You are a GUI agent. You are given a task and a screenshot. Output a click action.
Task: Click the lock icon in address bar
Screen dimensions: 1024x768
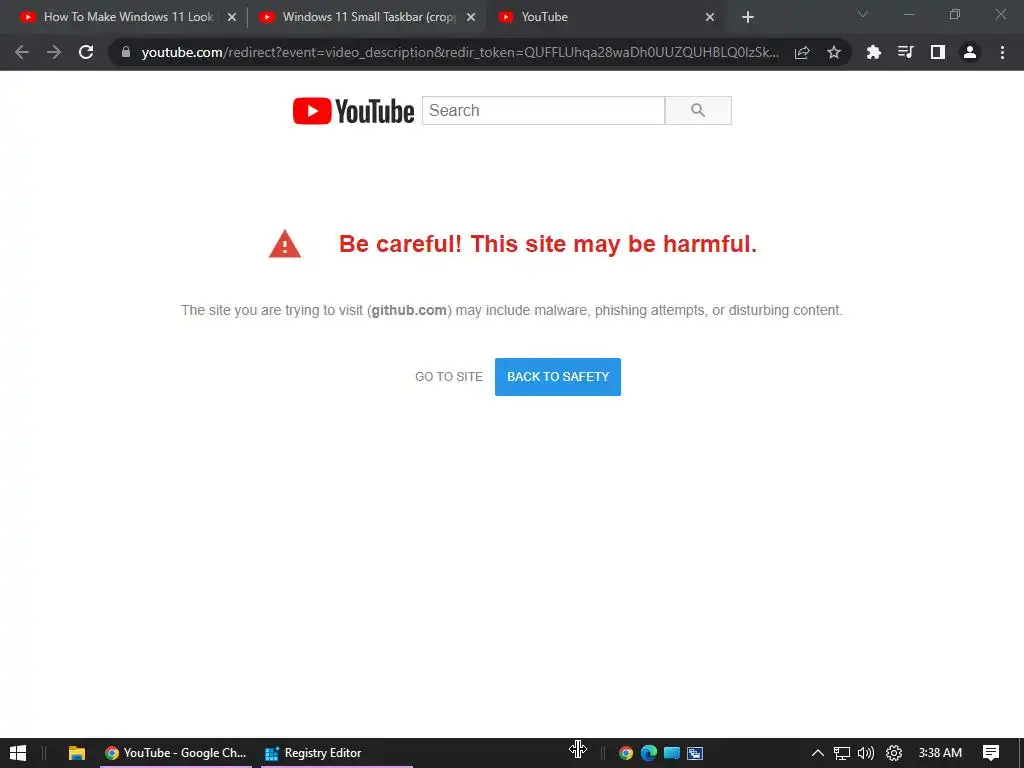coord(126,52)
